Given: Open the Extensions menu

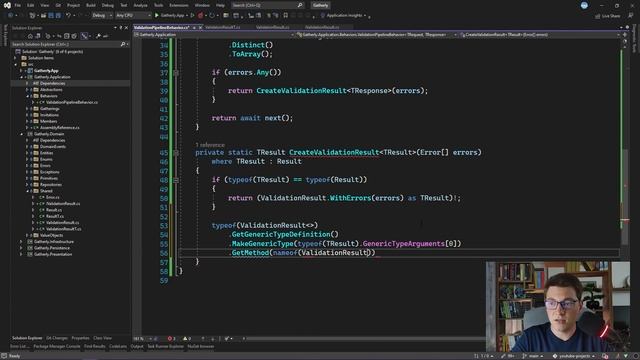Looking at the screenshot, I should point(179,5).
